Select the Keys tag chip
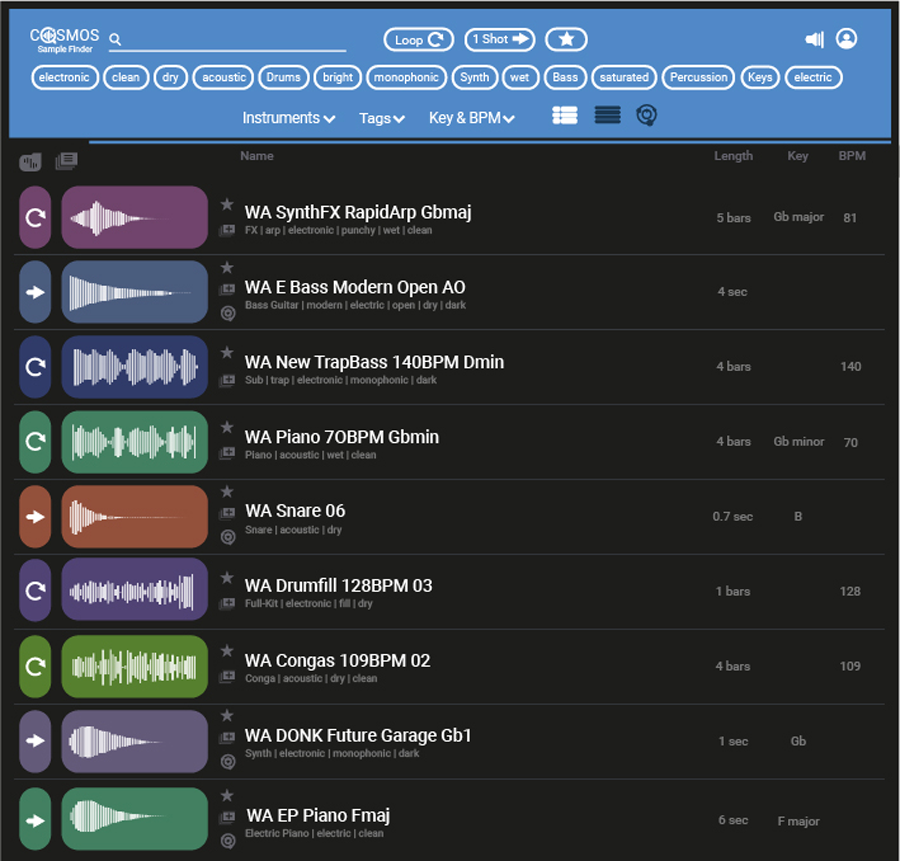This screenshot has height=861, width=900. click(760, 77)
